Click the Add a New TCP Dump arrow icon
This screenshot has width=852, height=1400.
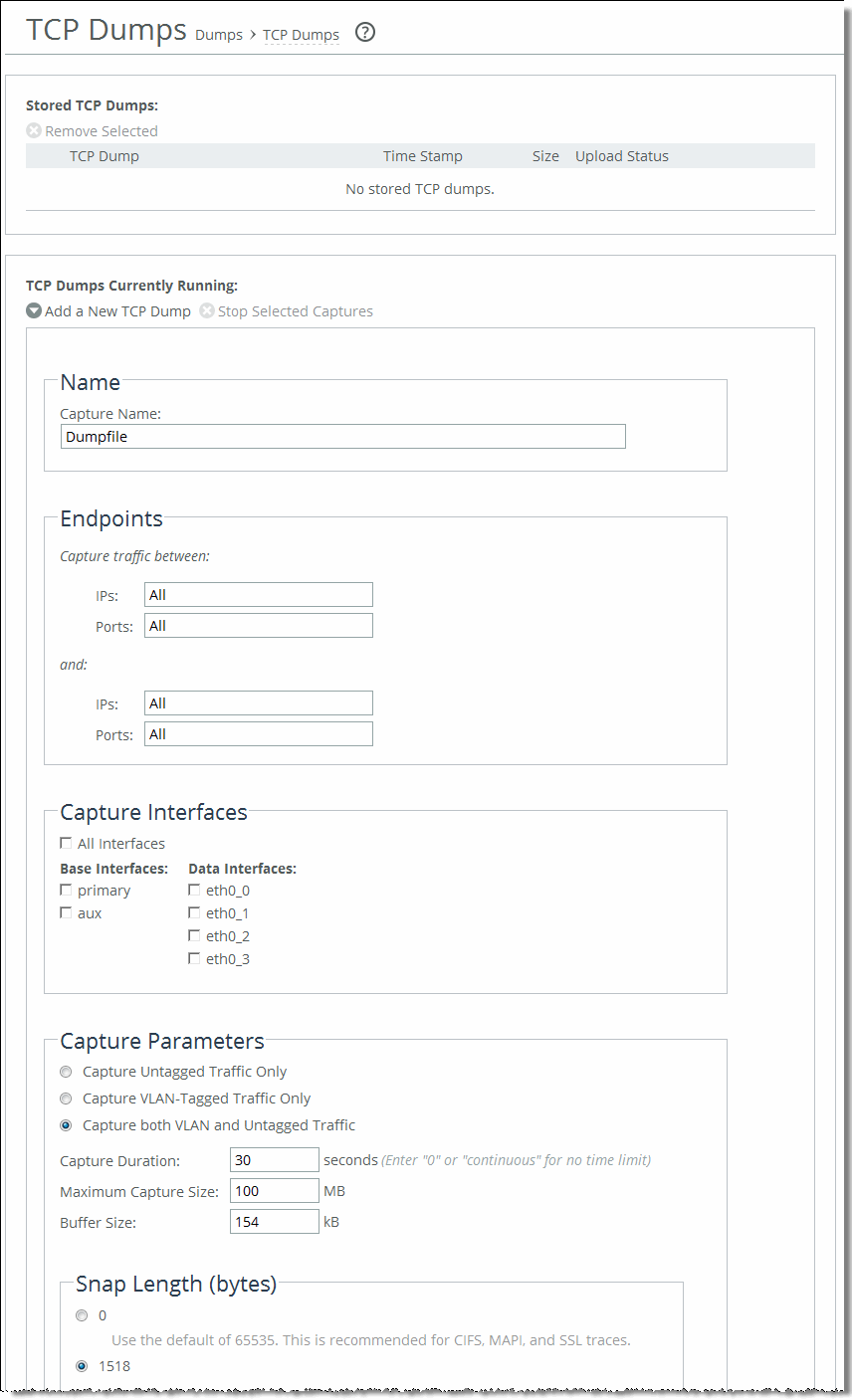click(33, 310)
